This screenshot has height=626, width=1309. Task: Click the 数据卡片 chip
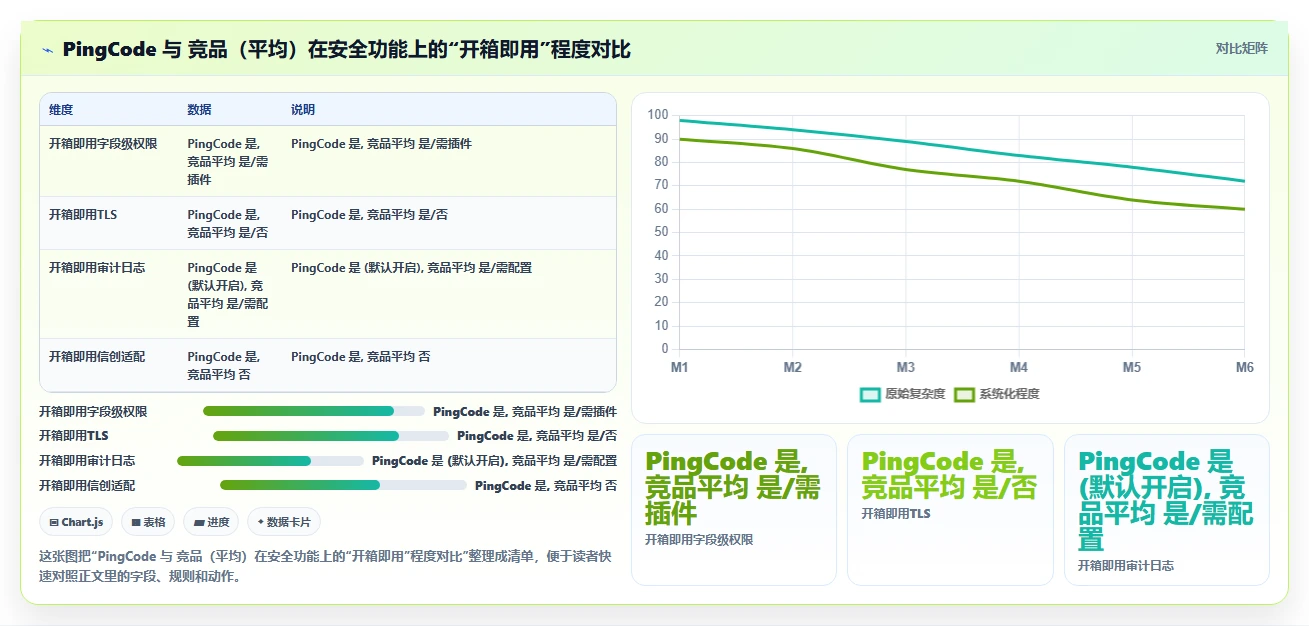(x=284, y=522)
